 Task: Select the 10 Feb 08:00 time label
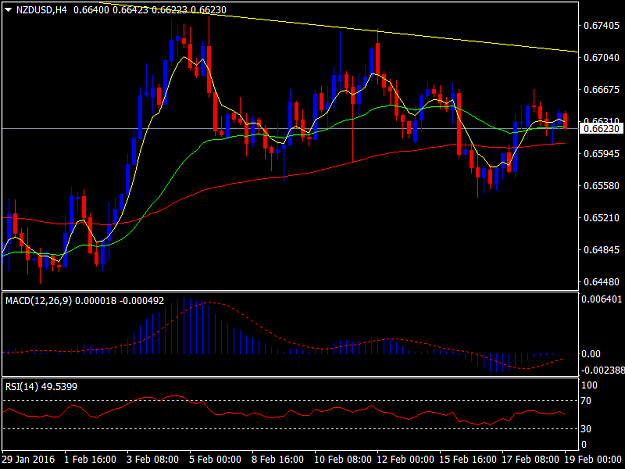coord(343,459)
